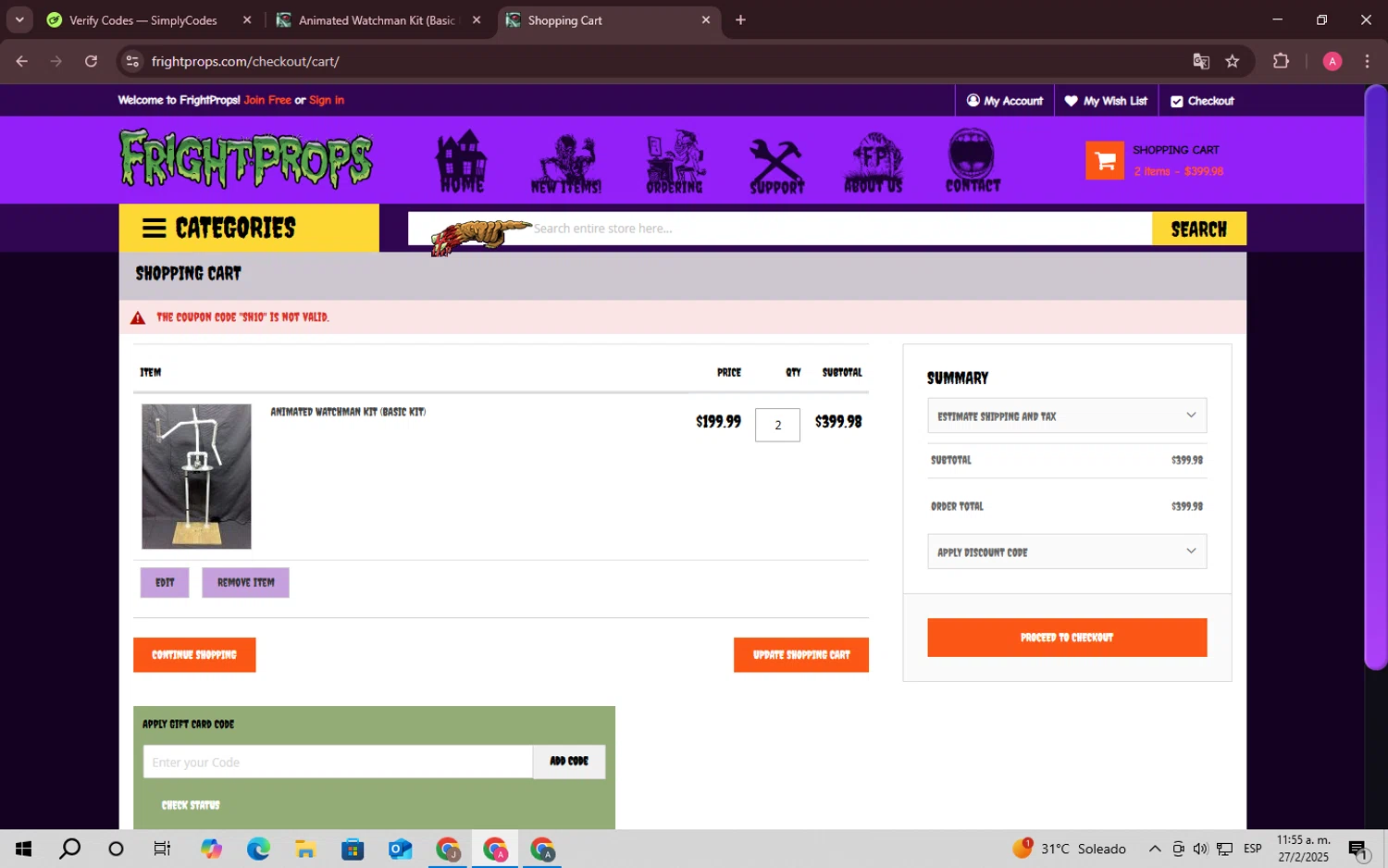Close the Shopping Cart tab

point(706,19)
